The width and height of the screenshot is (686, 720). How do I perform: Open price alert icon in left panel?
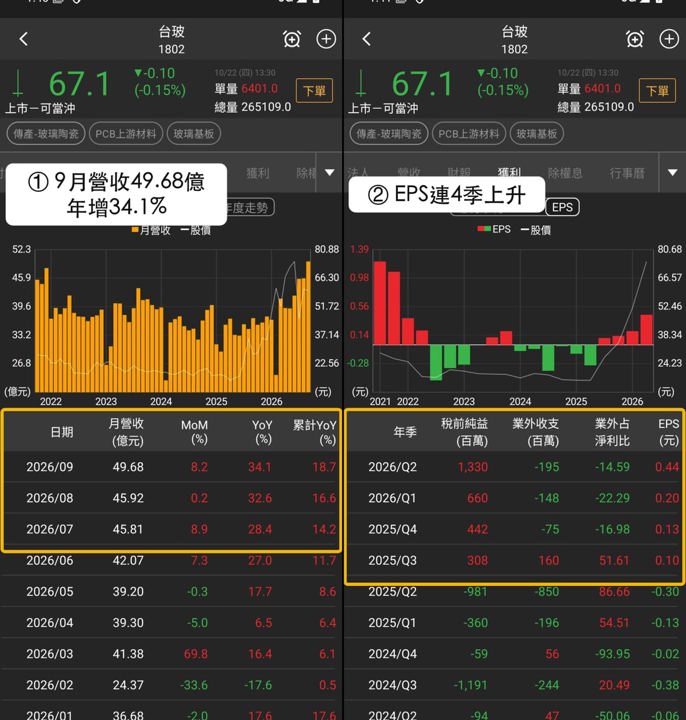(292, 39)
